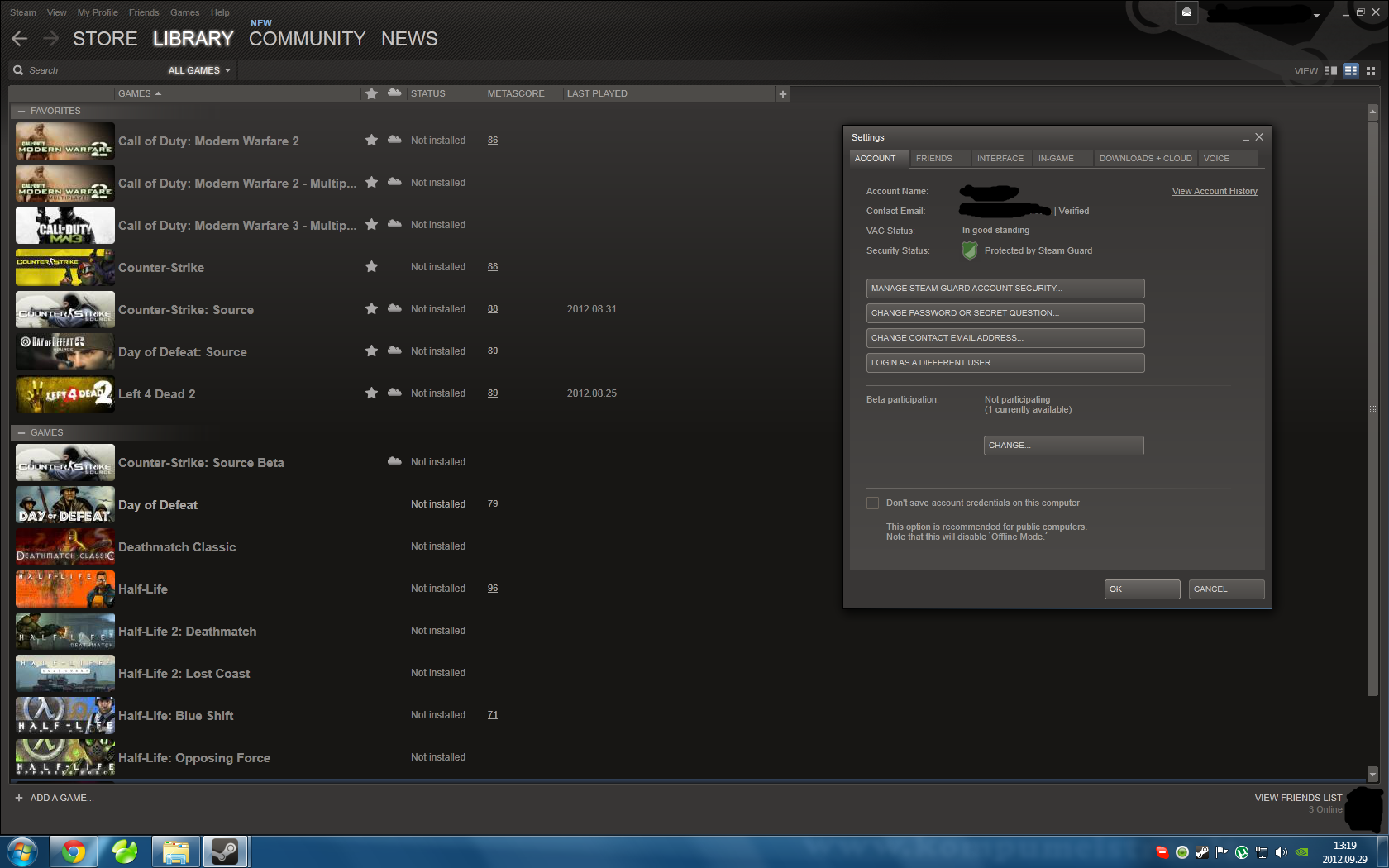Open the Steam inbox envelope icon
The image size is (1389, 868).
tap(1186, 12)
